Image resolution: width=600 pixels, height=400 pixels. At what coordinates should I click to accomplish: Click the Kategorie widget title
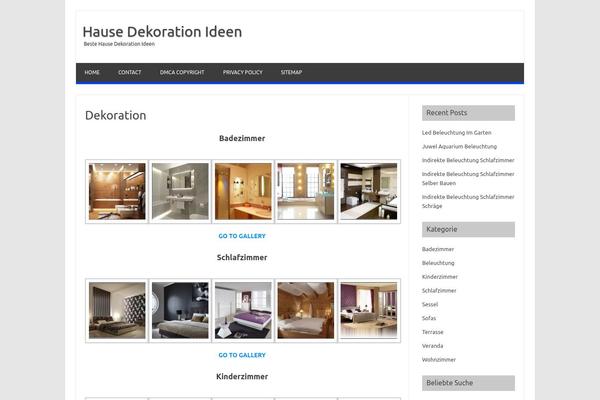point(442,229)
